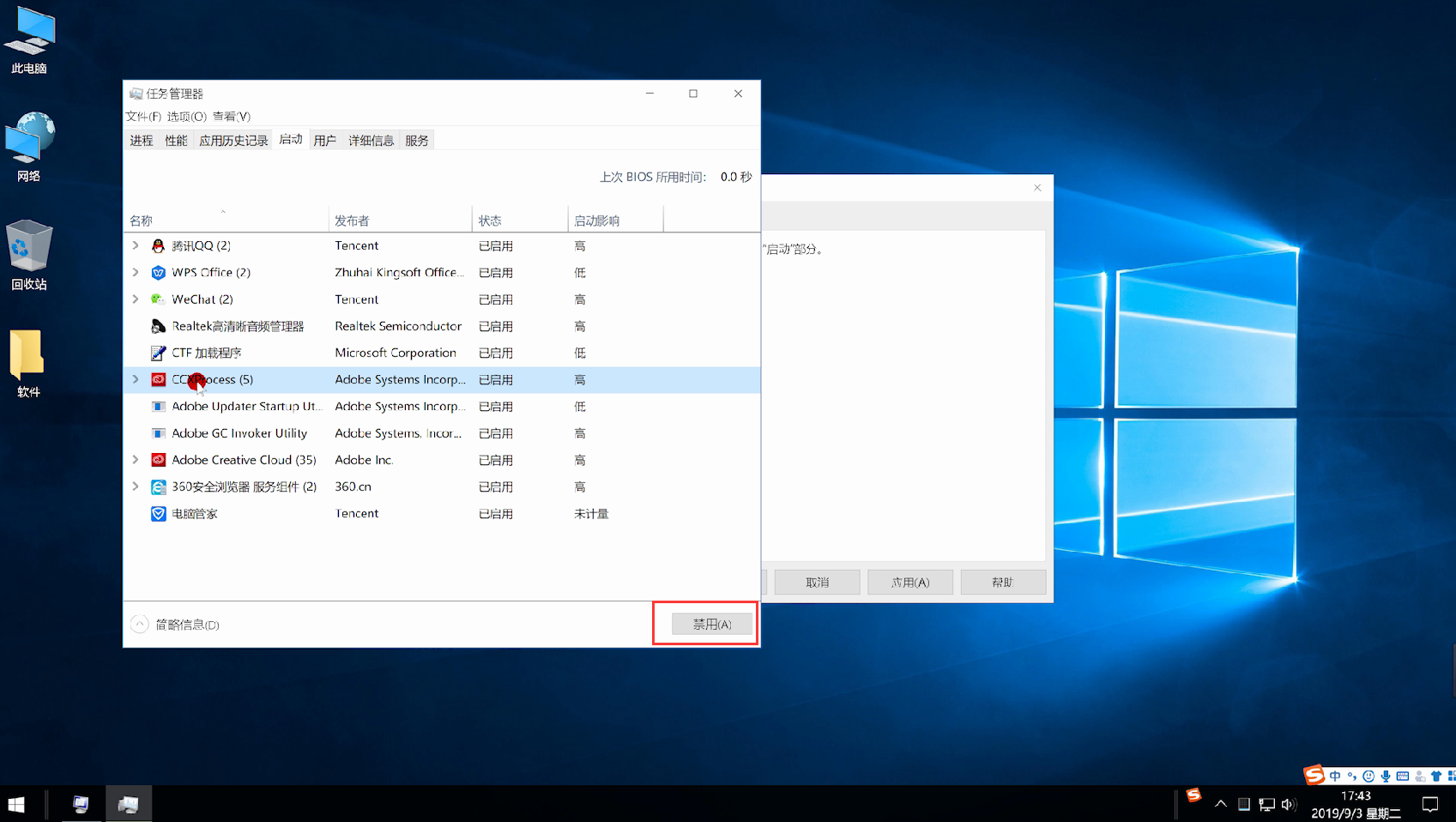The image size is (1456, 822).
Task: Click the network tray icon
Action: pos(1266,804)
